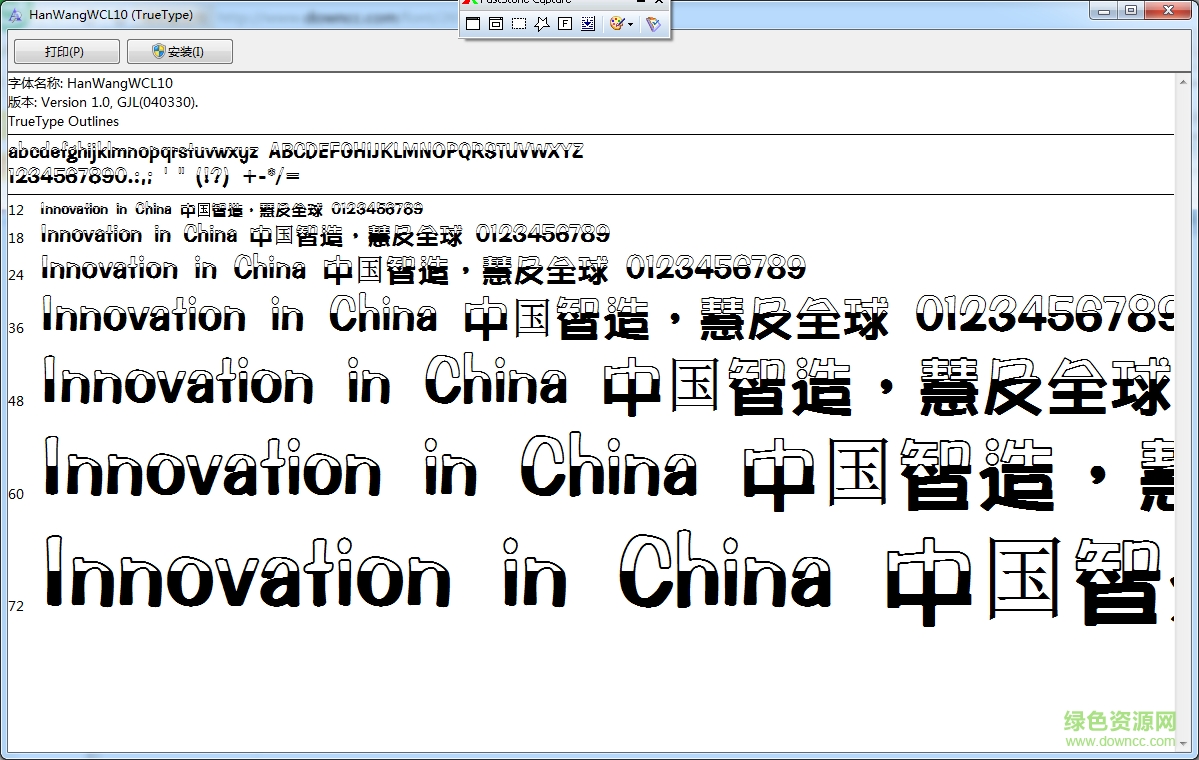Click the Capture Scrolling Window icon
Screen dimensions: 1199x760
pos(588,24)
